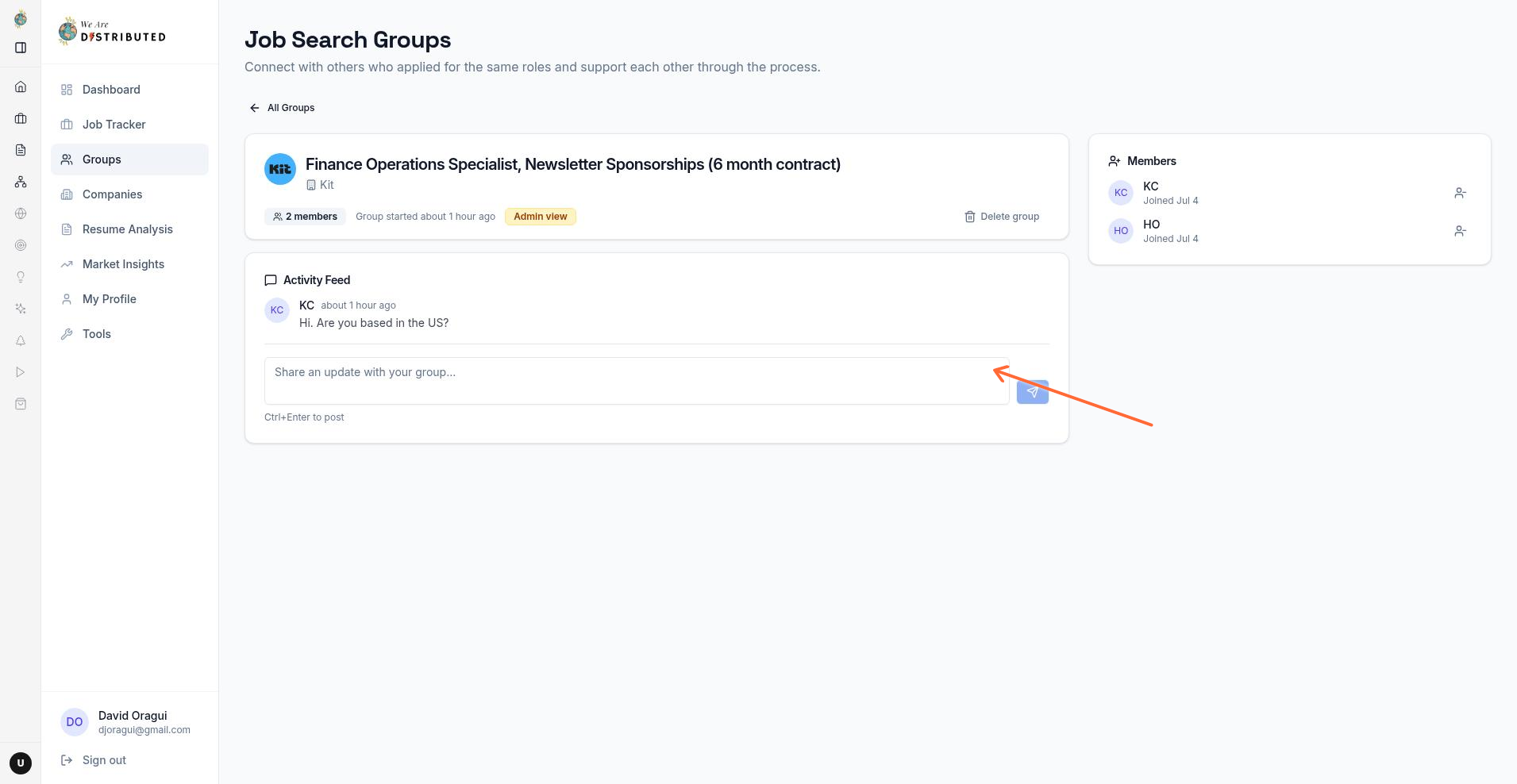Click the Kit company name link
Image resolution: width=1517 pixels, height=784 pixels.
326,185
